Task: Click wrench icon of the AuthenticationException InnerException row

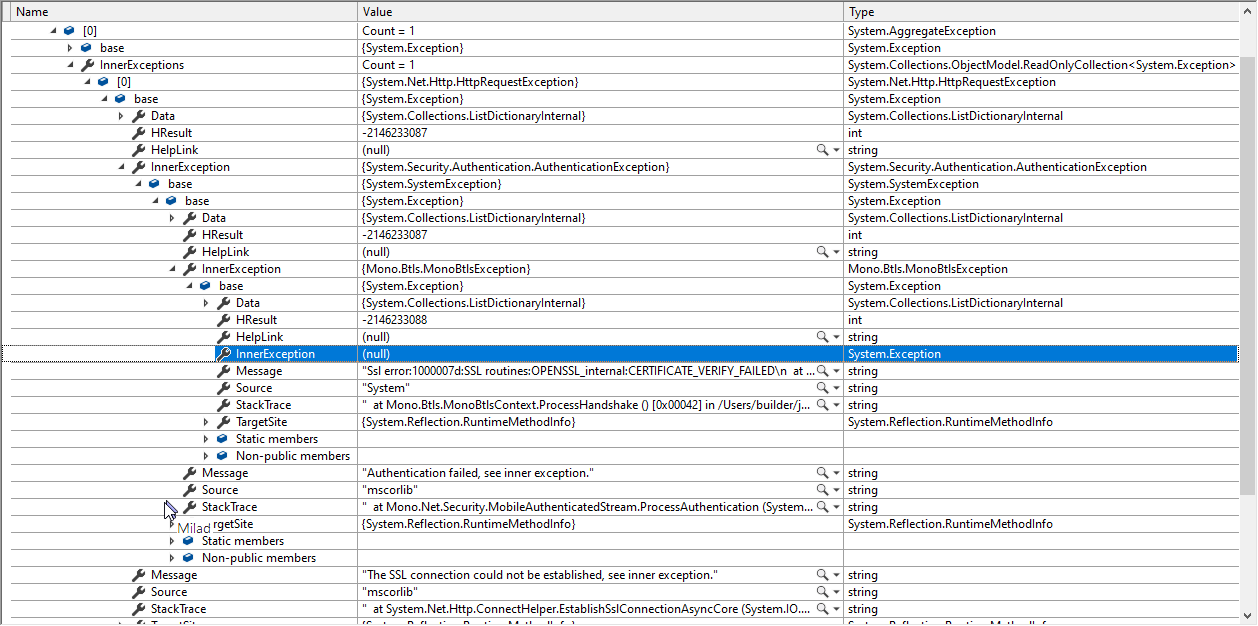Action: [138, 167]
